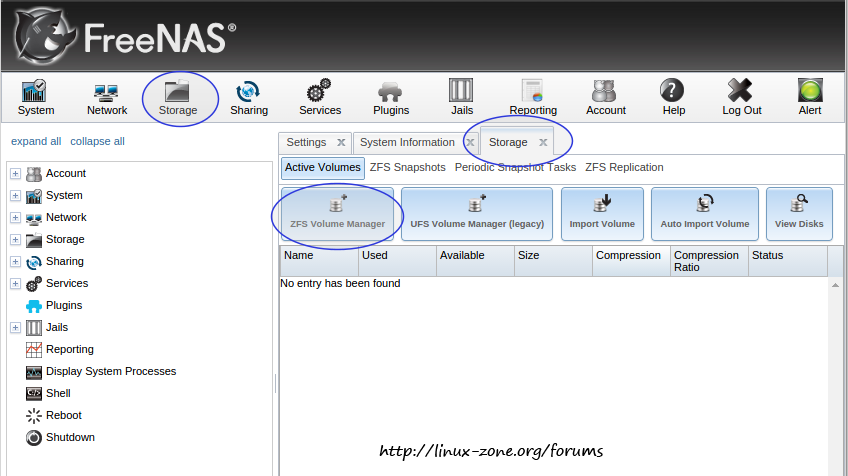Open the Sharing section in top toolbar
The height and width of the screenshot is (476, 848).
[x=249, y=98]
